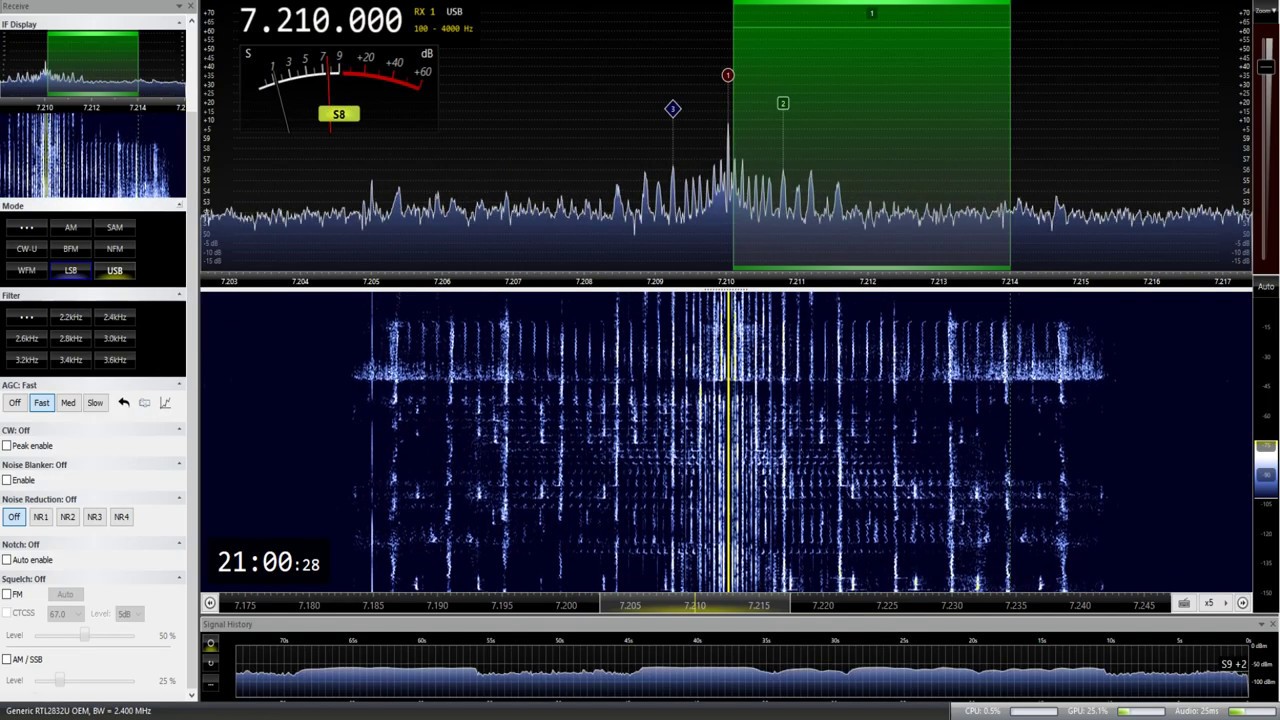Collapse the Notch section

180,544
